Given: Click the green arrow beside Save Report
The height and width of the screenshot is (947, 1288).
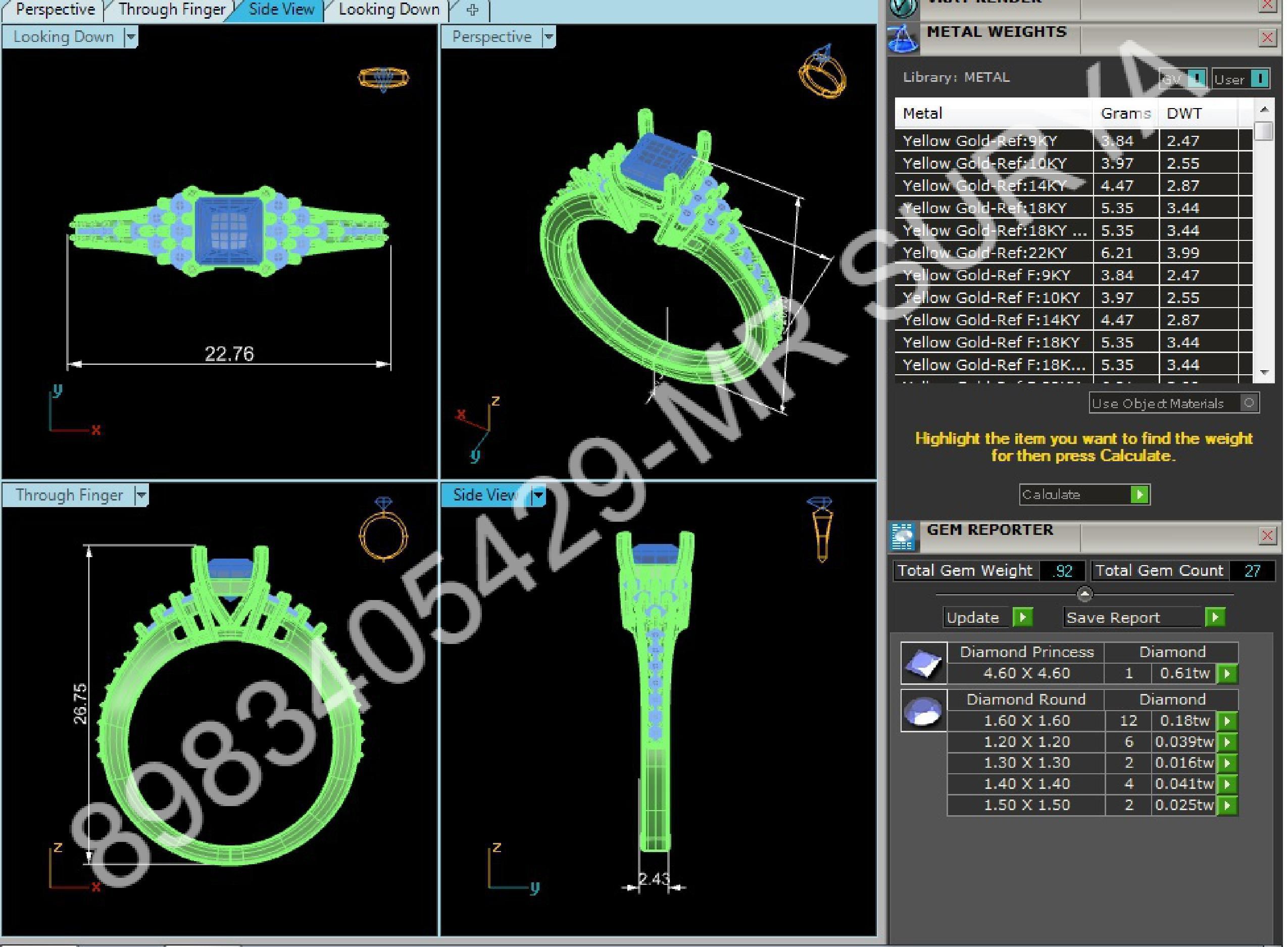Looking at the screenshot, I should (1214, 617).
